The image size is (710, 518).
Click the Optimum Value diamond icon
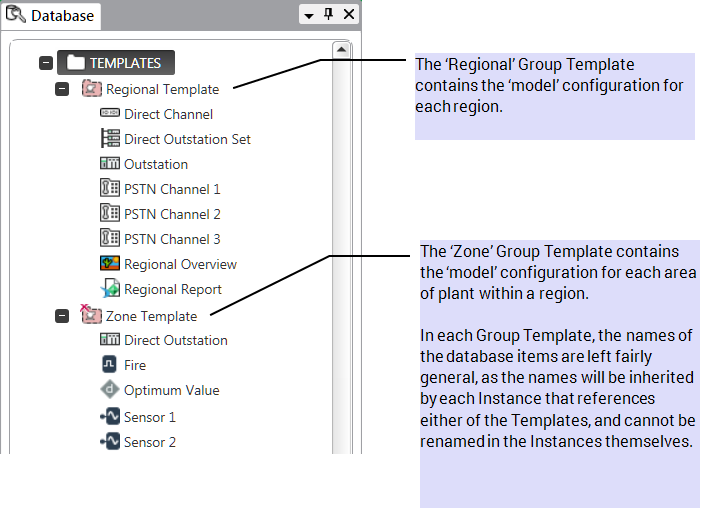[110, 390]
